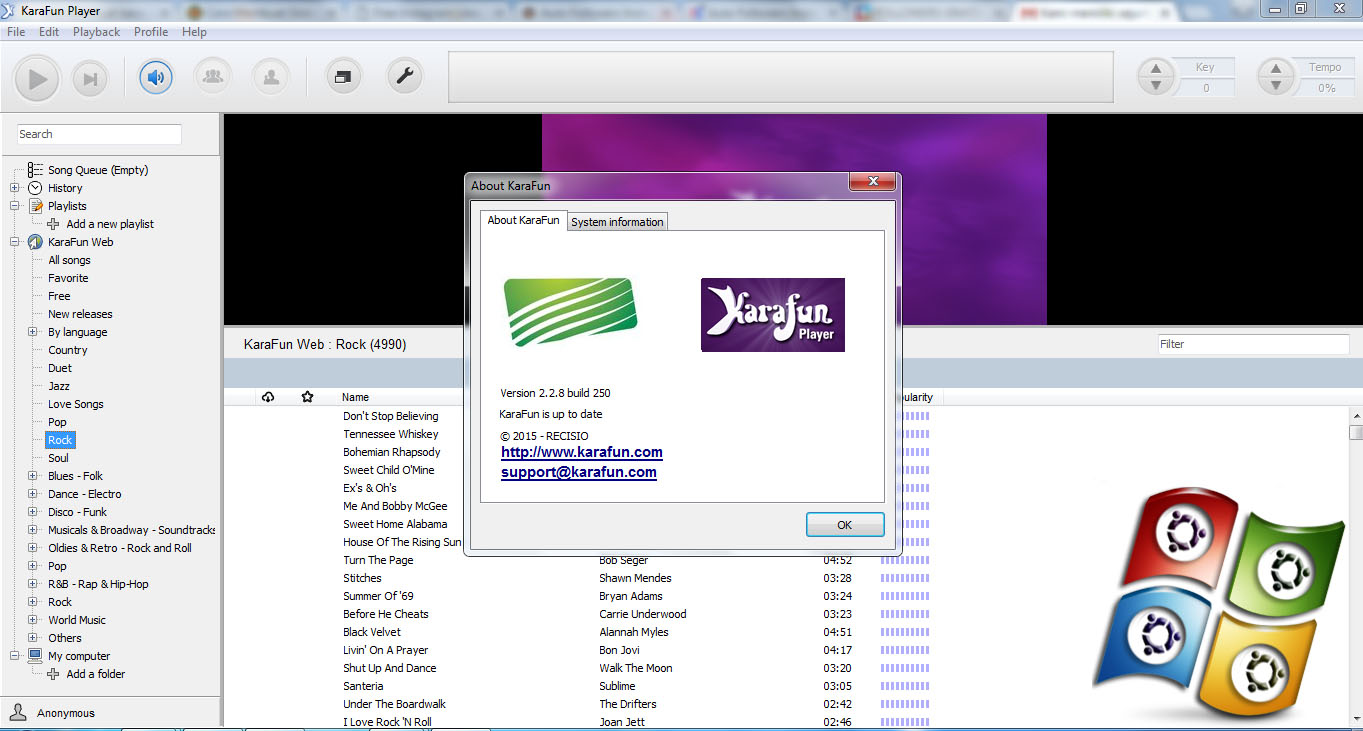Sort by the Name column header

355,397
